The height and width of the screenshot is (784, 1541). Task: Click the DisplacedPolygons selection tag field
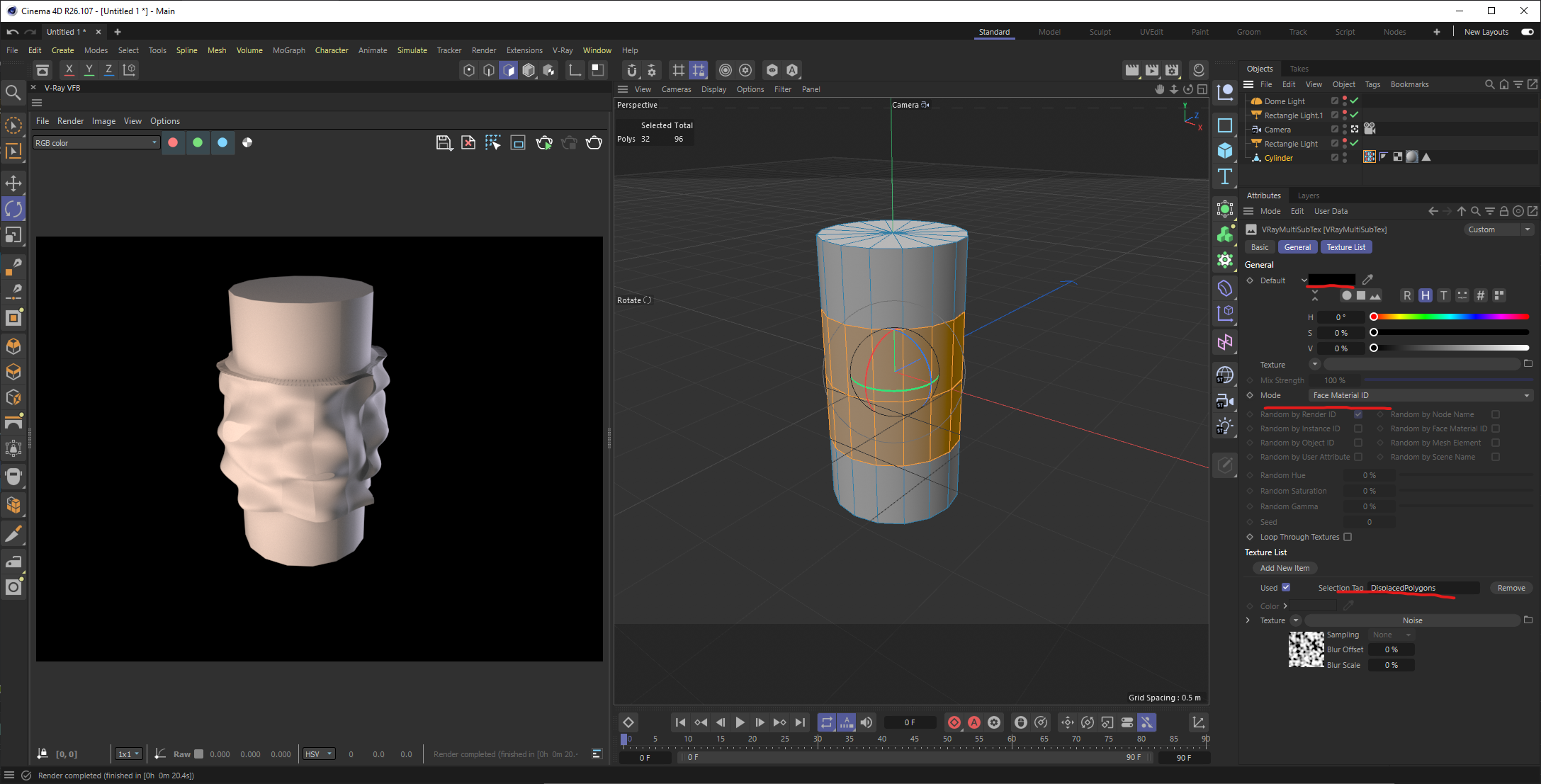(x=1423, y=588)
